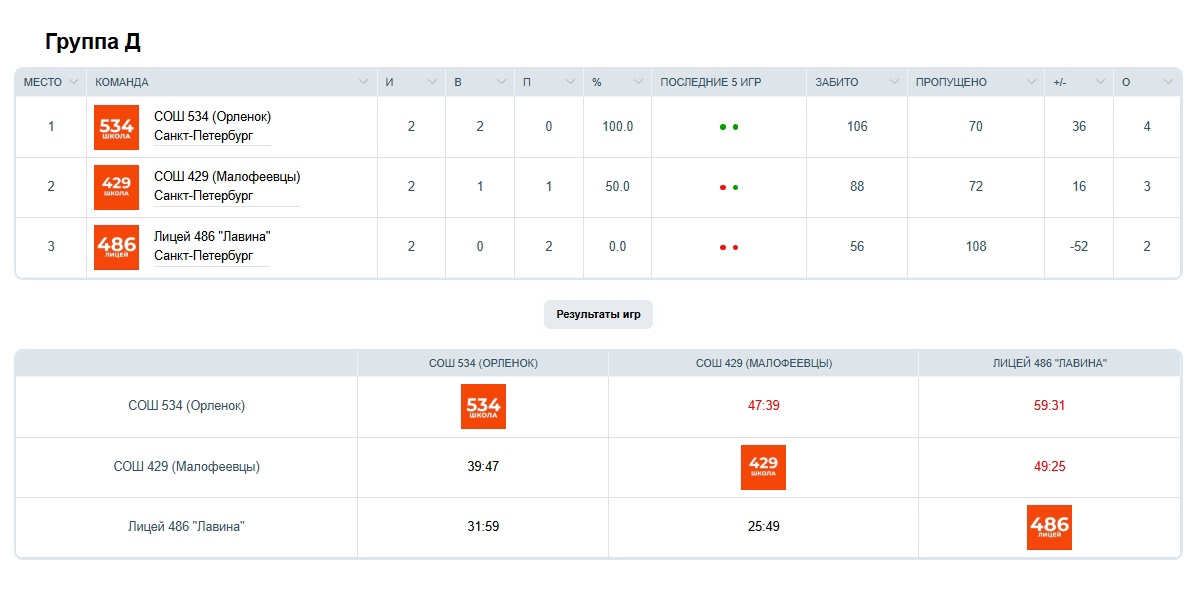Viewport: 1201px width, 609px height.
Task: Open the ЗАБИТО column dropdown arrow
Action: point(894,82)
